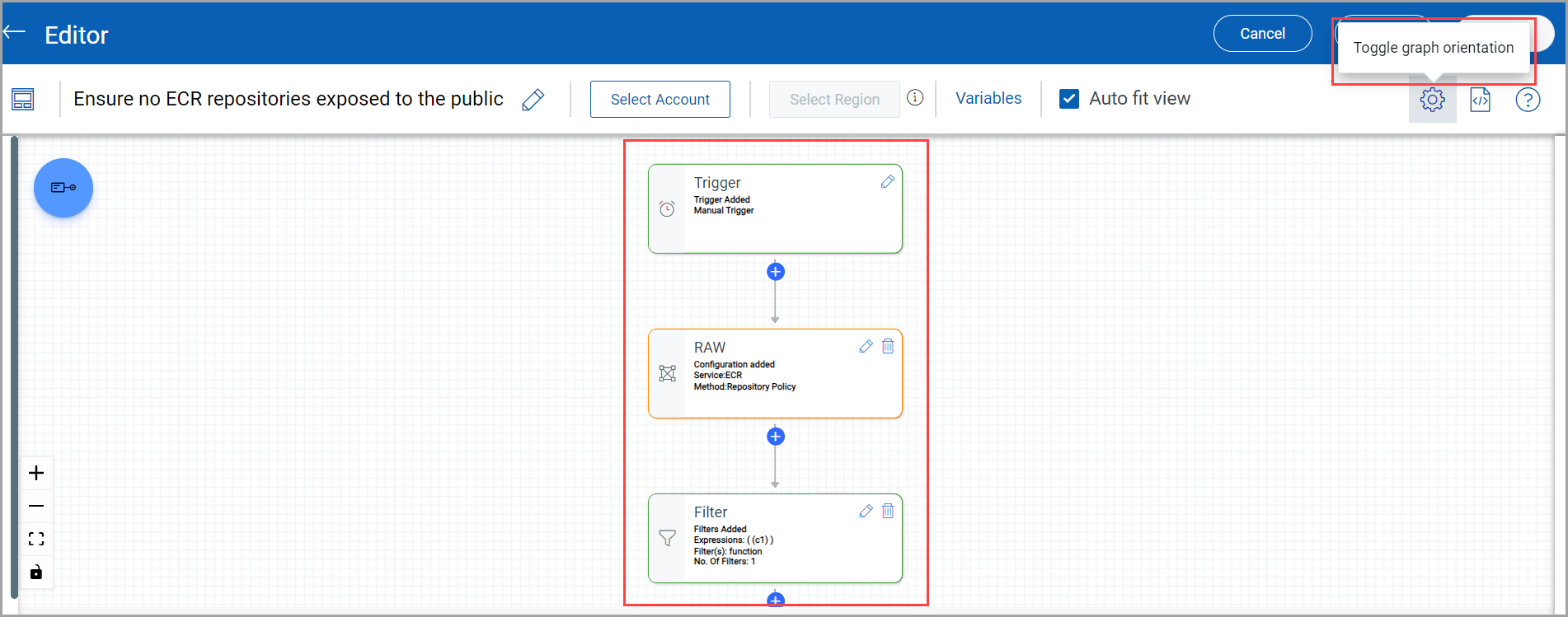Select the Trigger node clock icon

667,209
